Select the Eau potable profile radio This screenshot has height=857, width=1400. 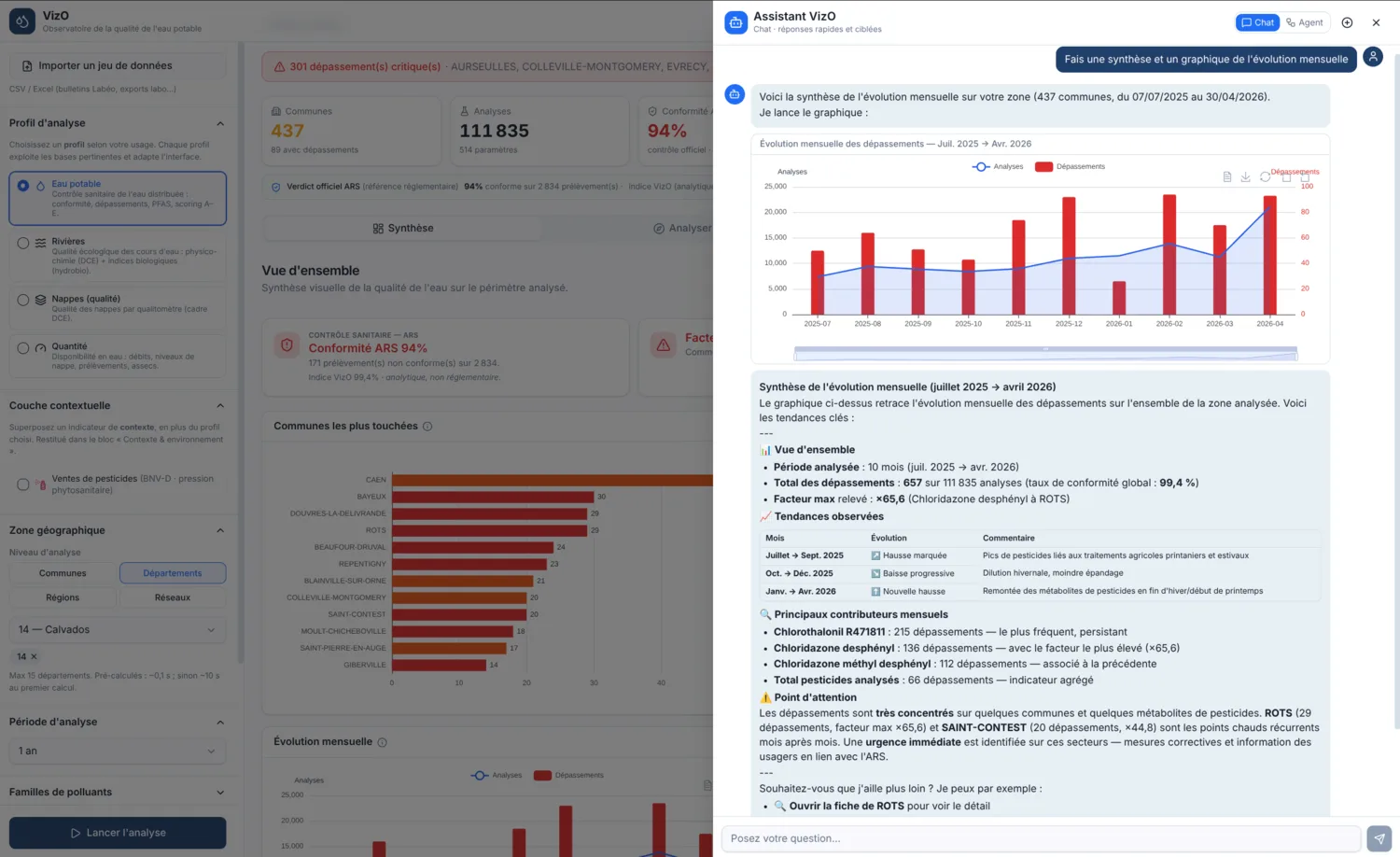[22, 186]
